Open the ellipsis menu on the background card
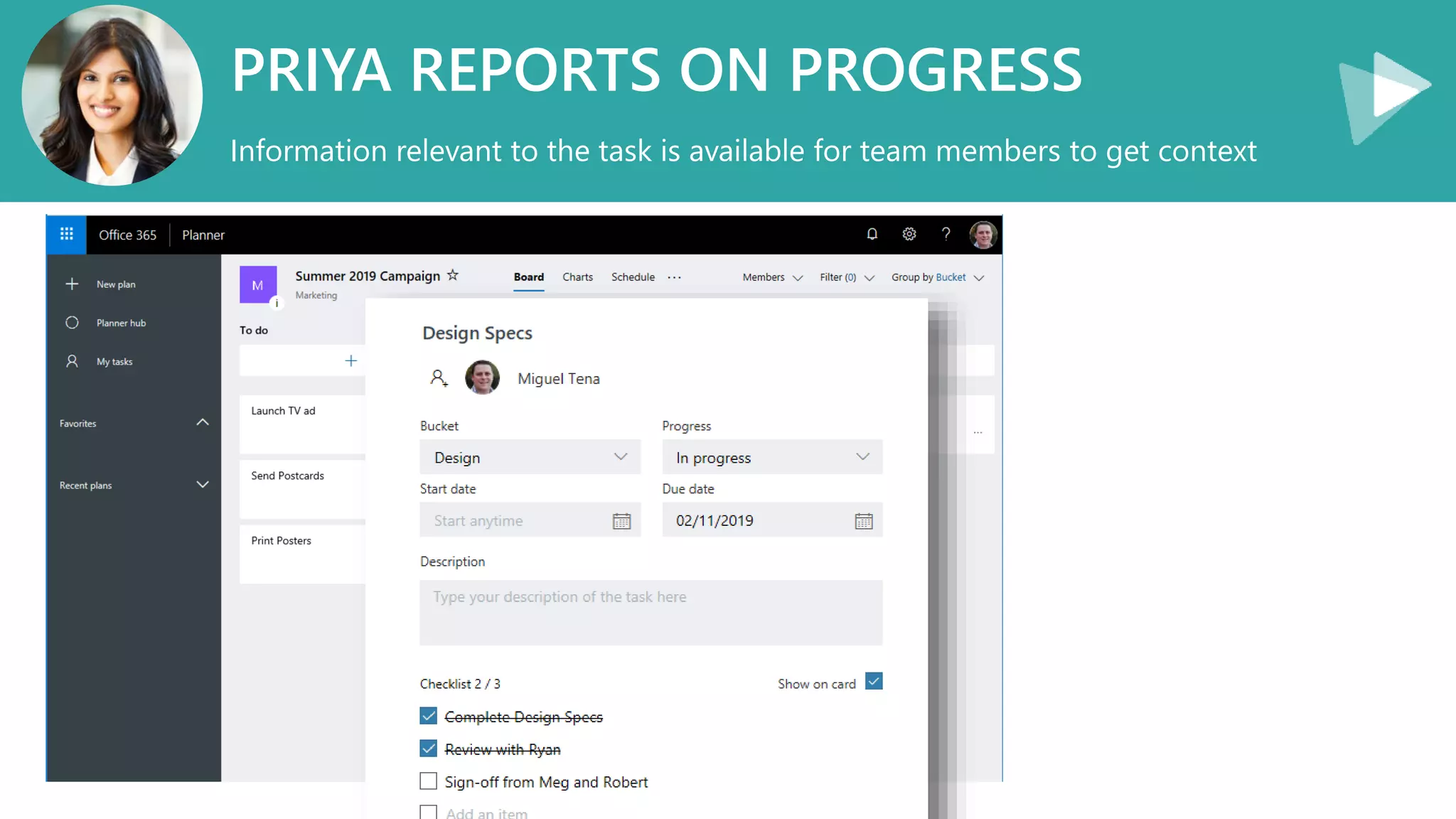The width and height of the screenshot is (1456, 819). tap(978, 432)
